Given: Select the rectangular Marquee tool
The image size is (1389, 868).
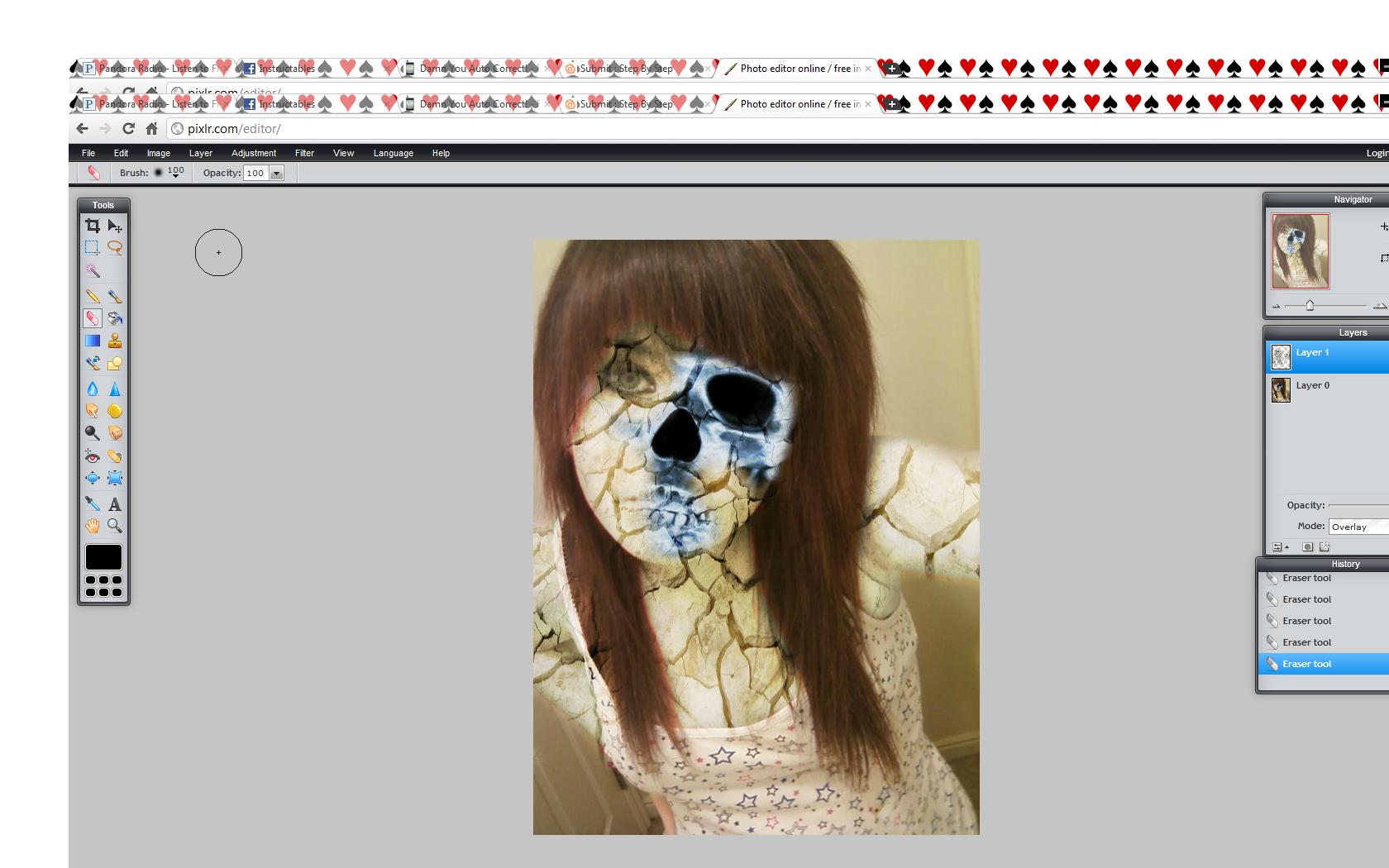Looking at the screenshot, I should click(x=93, y=247).
